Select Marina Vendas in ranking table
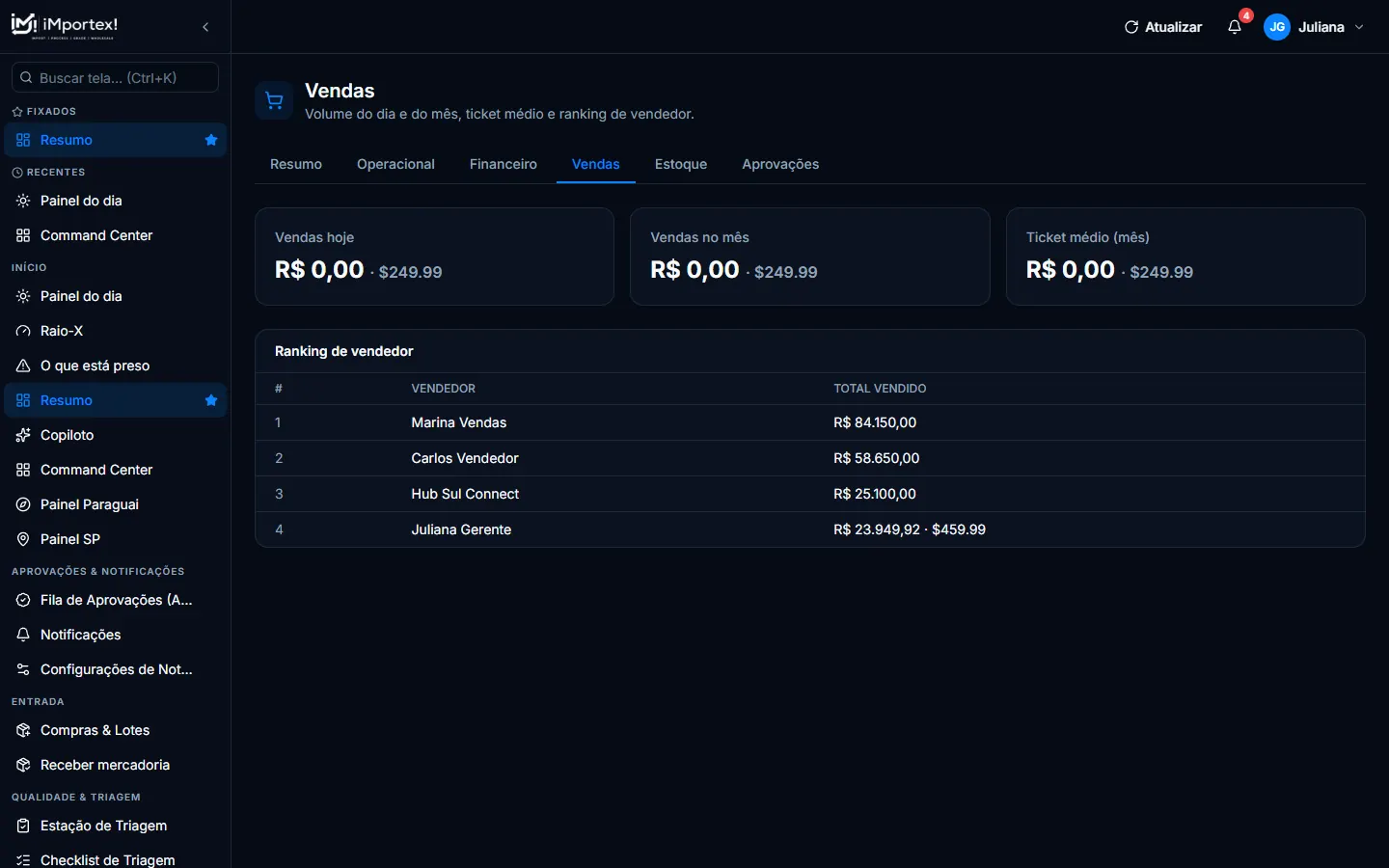 pos(458,422)
